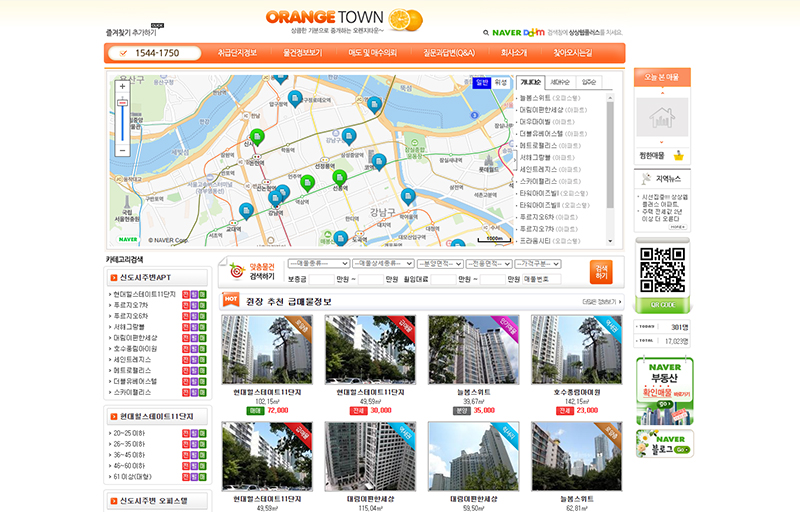The width and height of the screenshot is (800, 512).
Task: Expand 신도시주변 오피스텔 category header
Action: (157, 501)
